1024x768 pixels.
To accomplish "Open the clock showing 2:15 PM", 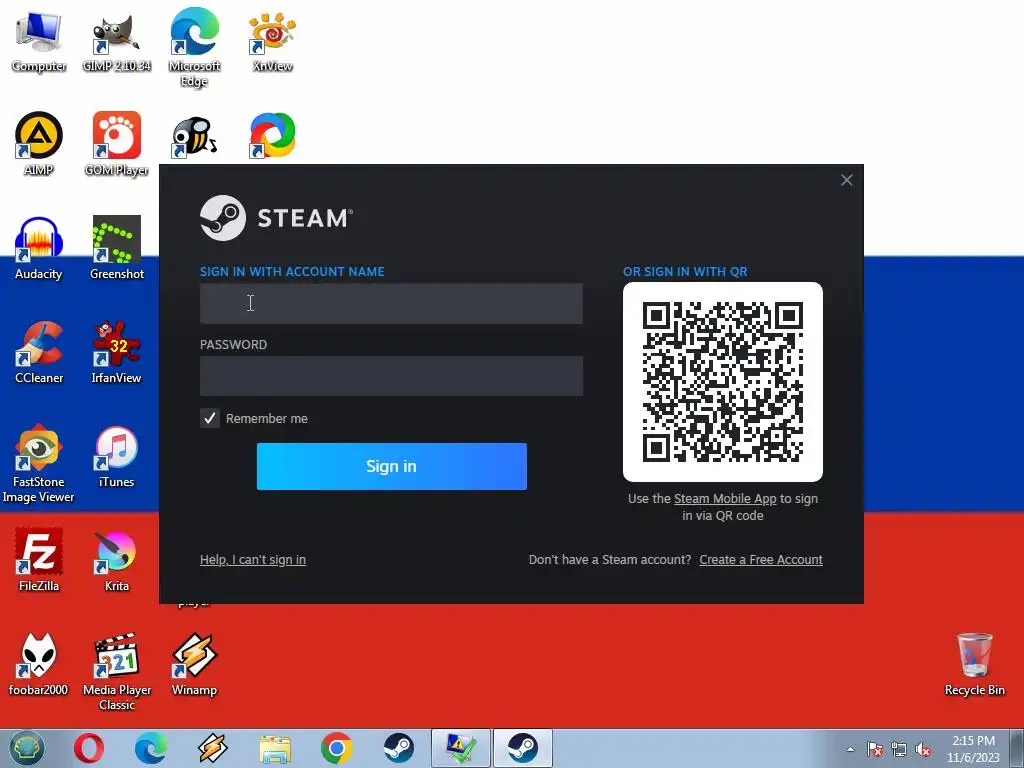I will pyautogui.click(x=973, y=749).
